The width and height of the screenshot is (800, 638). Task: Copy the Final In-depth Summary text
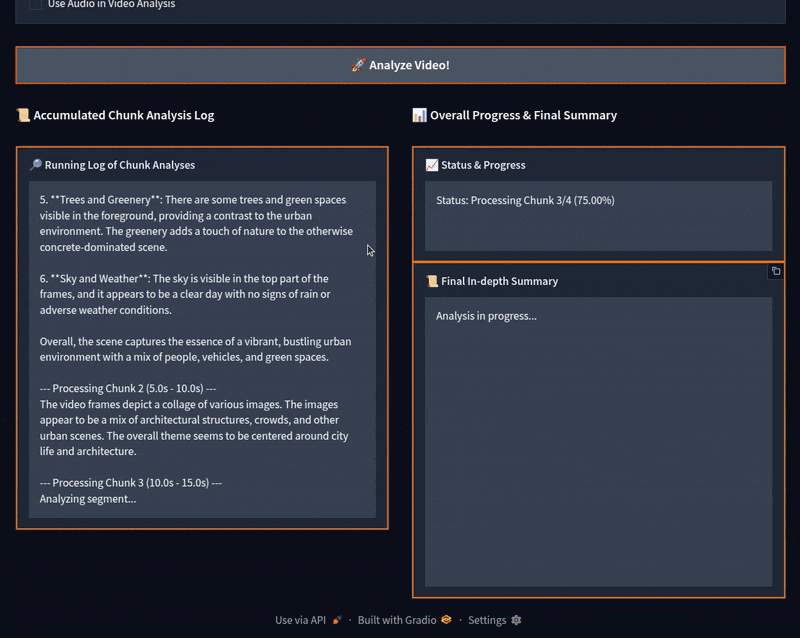(775, 272)
